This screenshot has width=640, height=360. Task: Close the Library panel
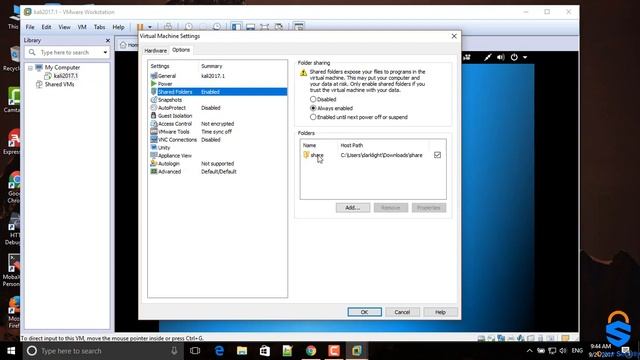108,40
